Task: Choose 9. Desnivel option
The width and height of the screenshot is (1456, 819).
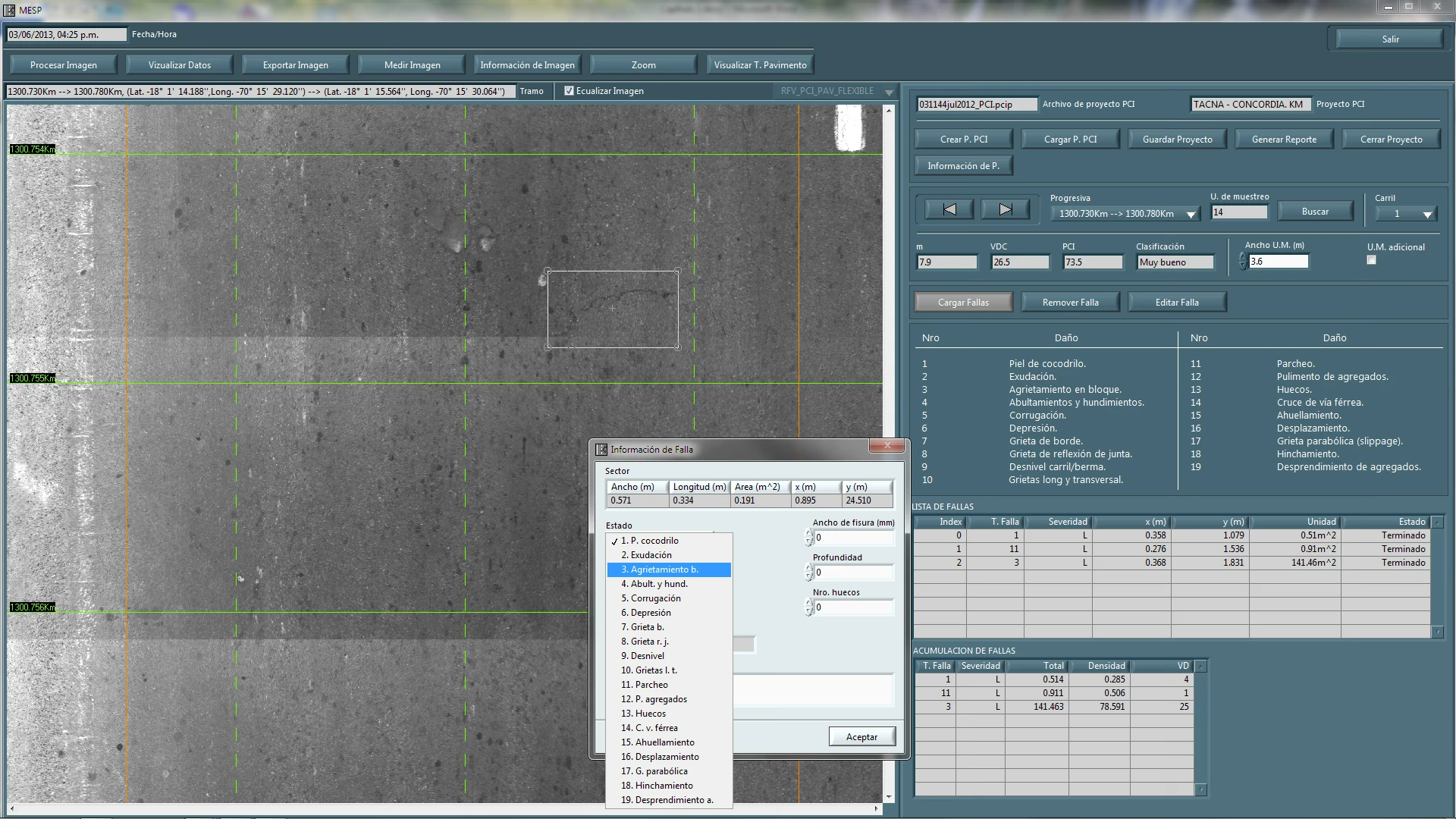Action: pyautogui.click(x=668, y=656)
